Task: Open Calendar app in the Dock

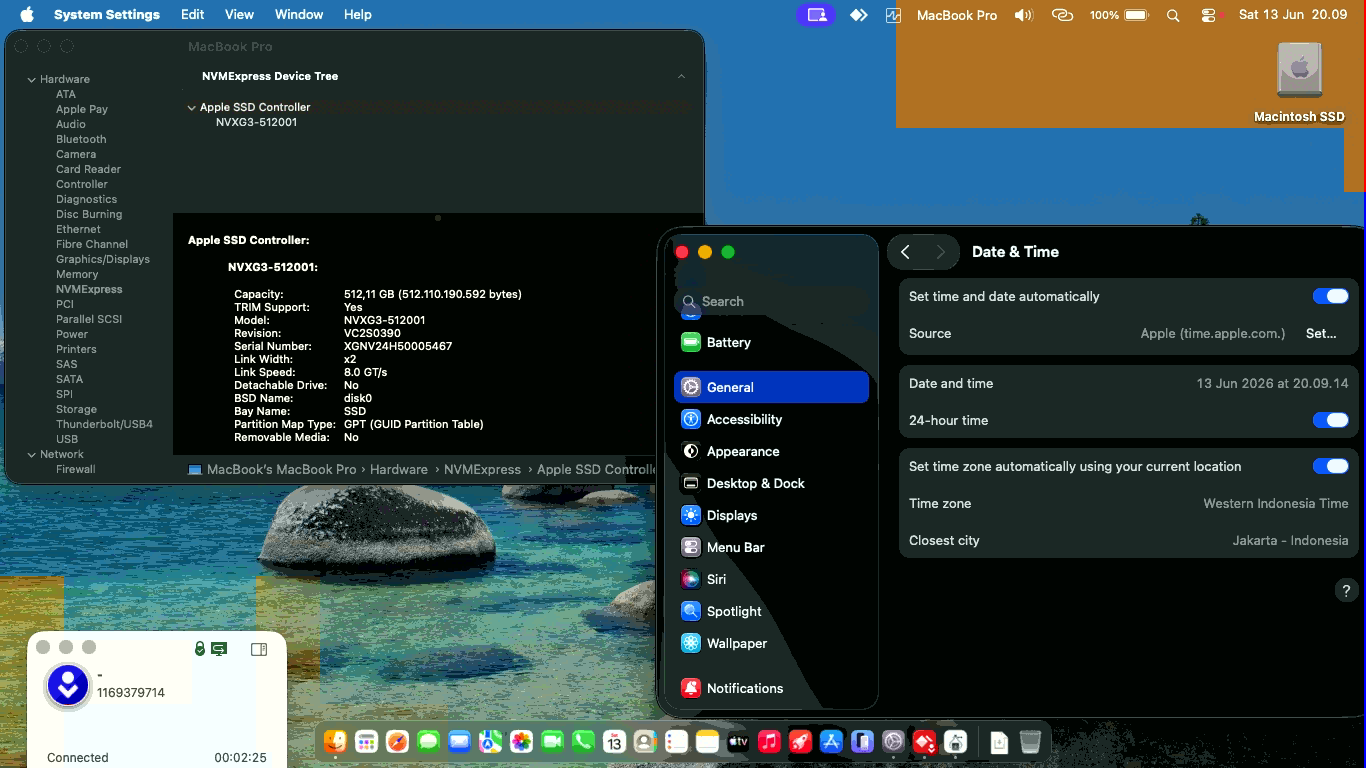Action: [614, 741]
